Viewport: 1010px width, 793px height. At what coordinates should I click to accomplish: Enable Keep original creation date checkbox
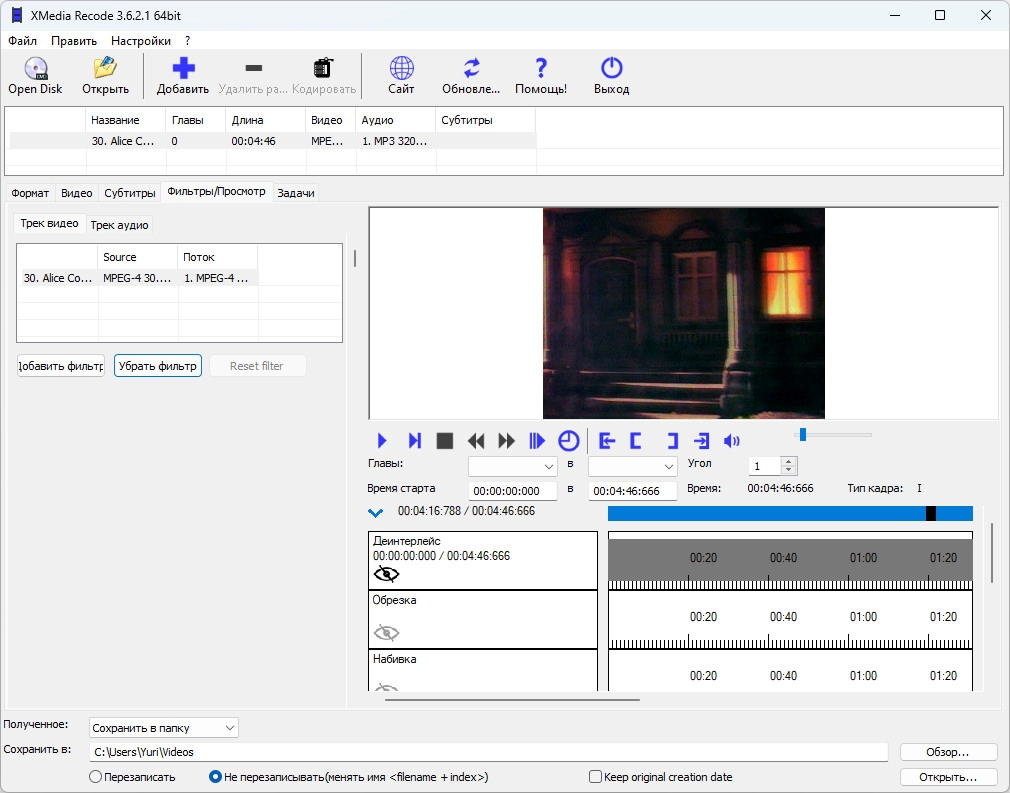596,777
